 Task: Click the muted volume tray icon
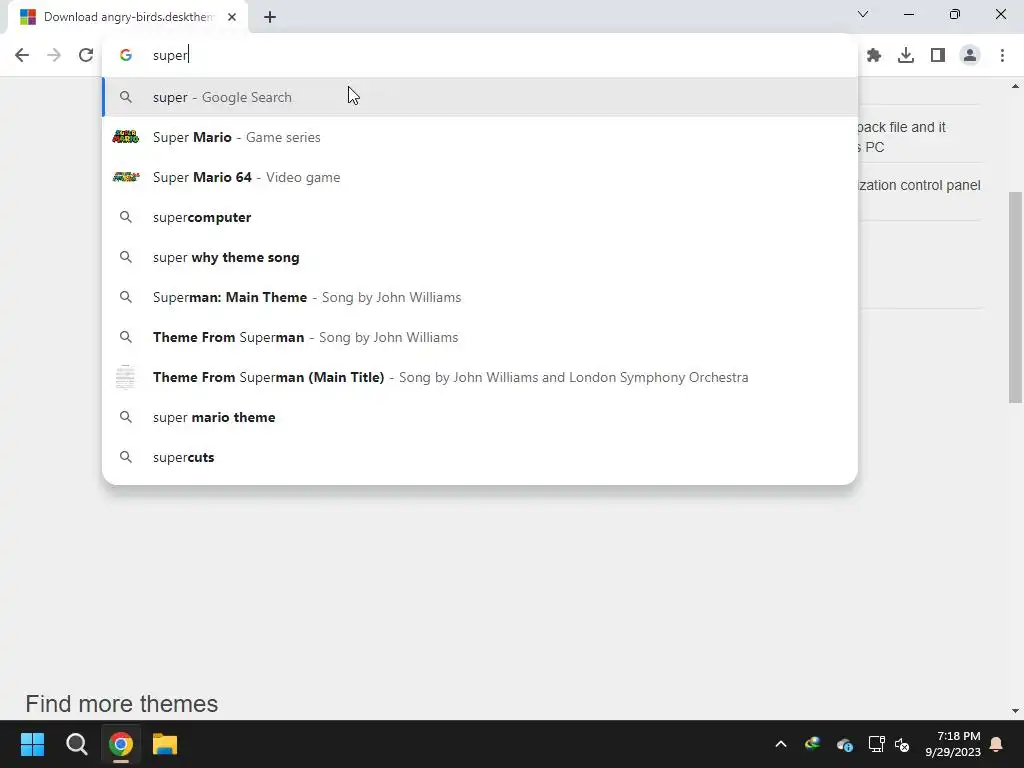click(902, 744)
